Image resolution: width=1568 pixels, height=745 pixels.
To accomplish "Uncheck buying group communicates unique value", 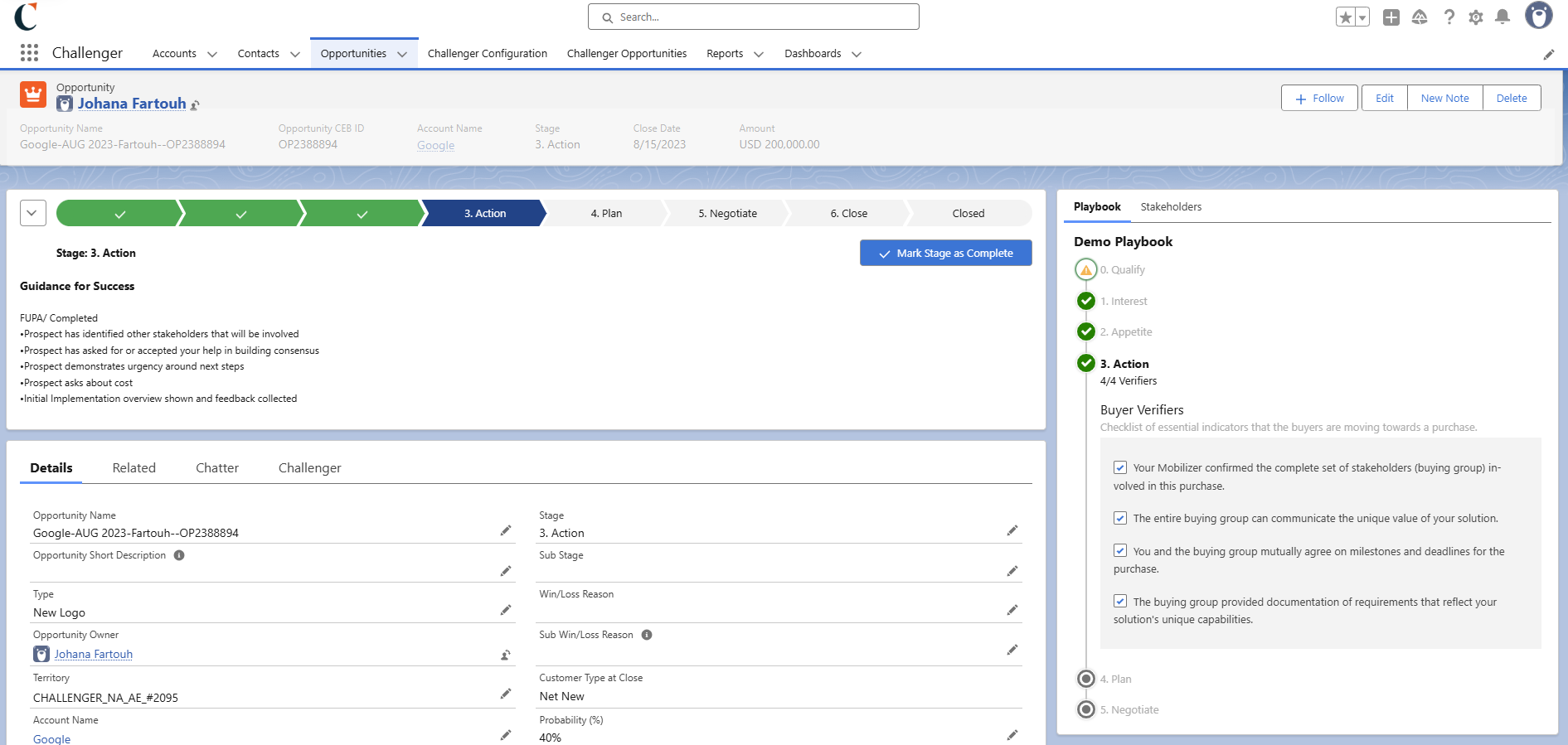I will pyautogui.click(x=1120, y=518).
